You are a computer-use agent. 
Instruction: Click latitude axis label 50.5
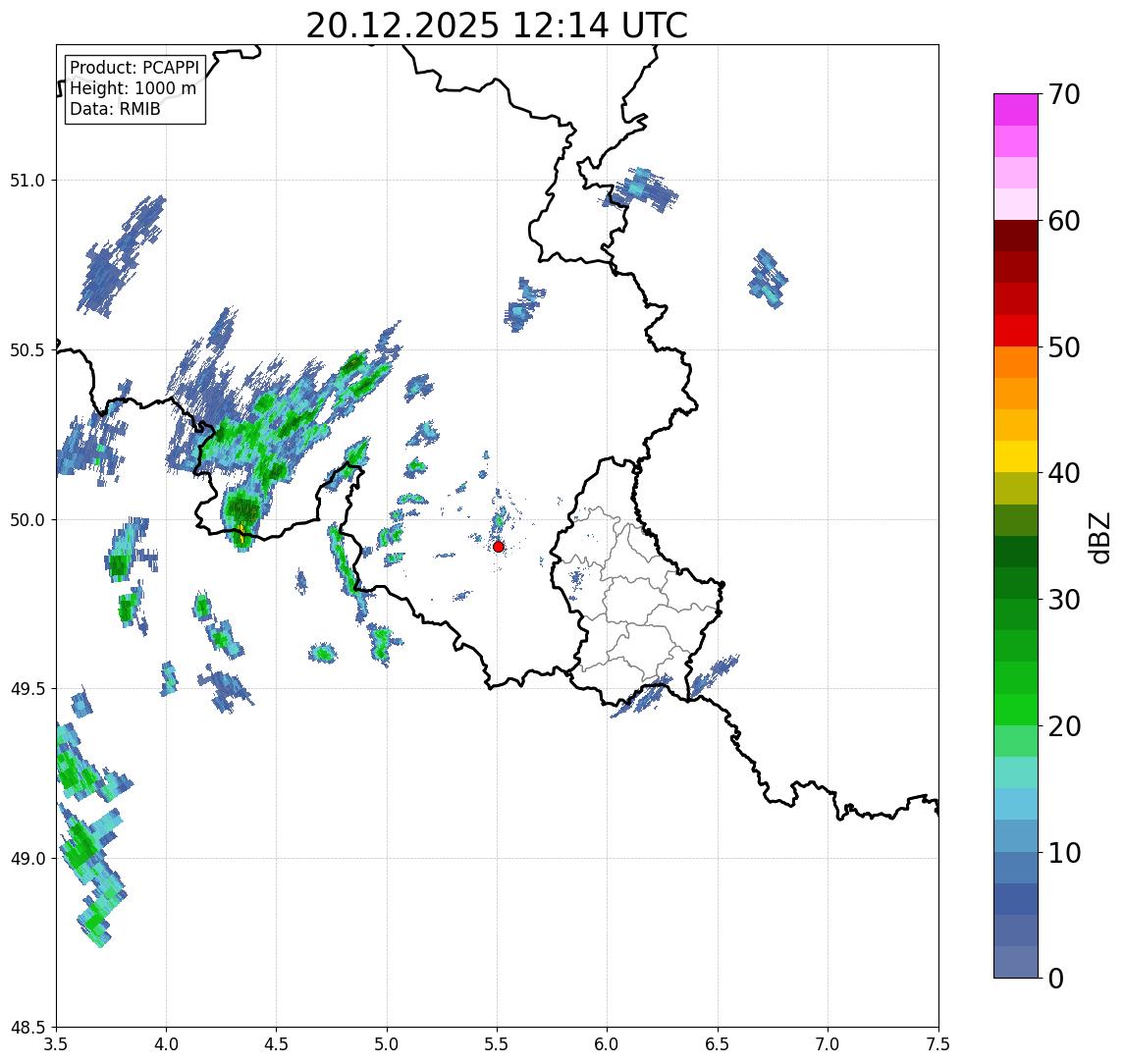click(x=27, y=349)
